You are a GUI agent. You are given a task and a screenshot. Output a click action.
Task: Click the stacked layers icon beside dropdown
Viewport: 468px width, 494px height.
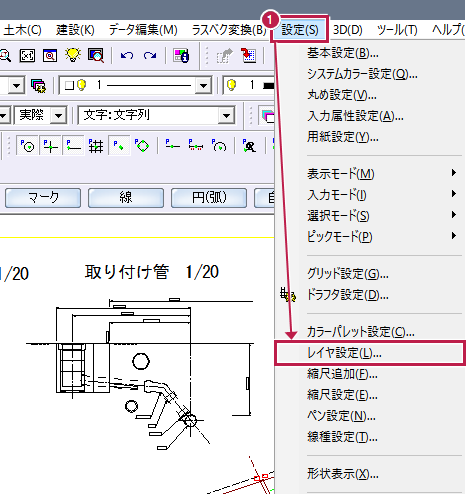[38, 85]
